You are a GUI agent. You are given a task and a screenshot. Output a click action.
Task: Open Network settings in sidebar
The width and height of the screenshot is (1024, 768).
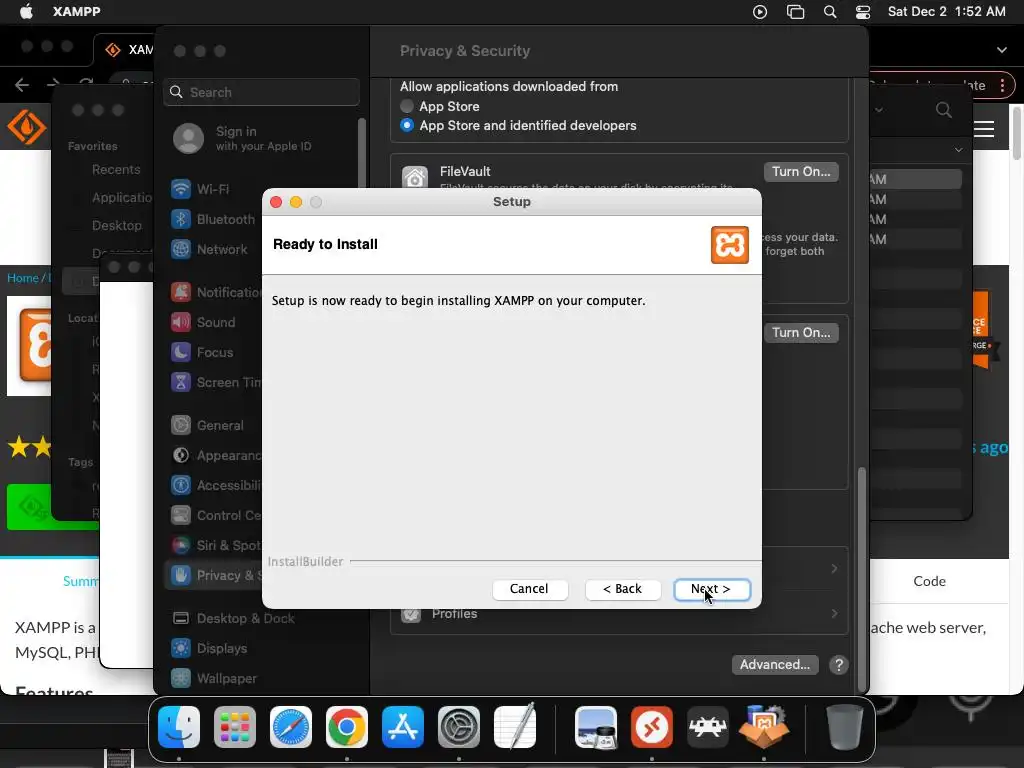(212, 249)
